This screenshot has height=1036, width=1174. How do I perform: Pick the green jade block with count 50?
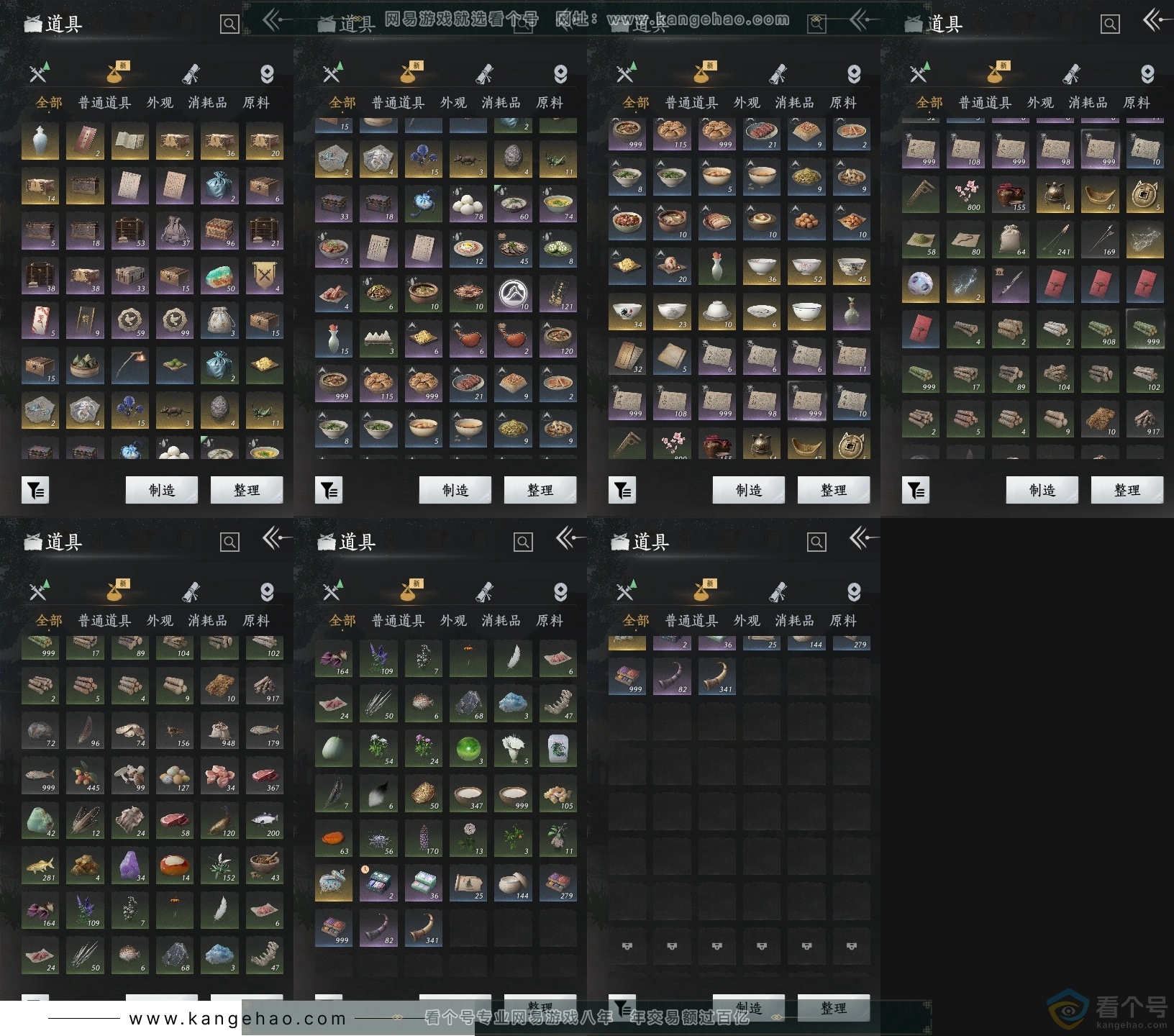219,276
